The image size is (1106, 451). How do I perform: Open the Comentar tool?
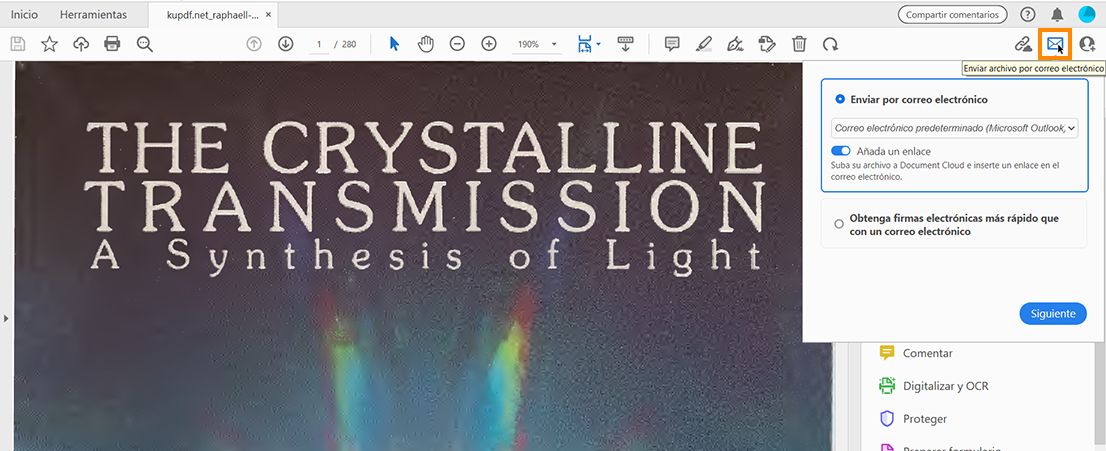pyautogui.click(x=928, y=353)
